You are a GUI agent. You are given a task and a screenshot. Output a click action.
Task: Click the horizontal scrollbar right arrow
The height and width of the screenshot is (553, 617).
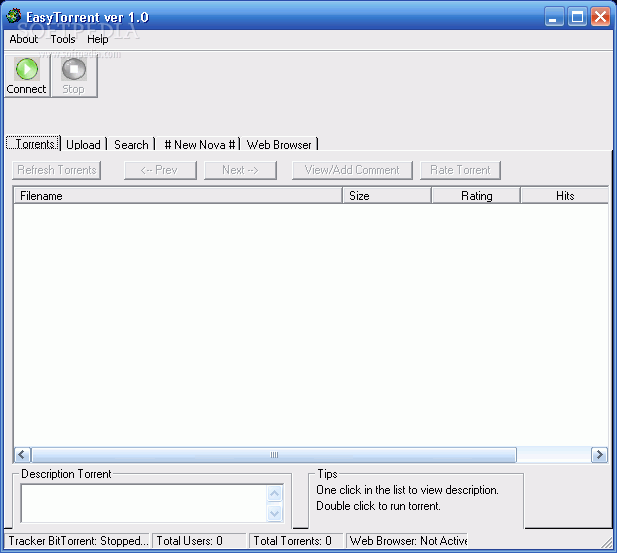click(599, 455)
